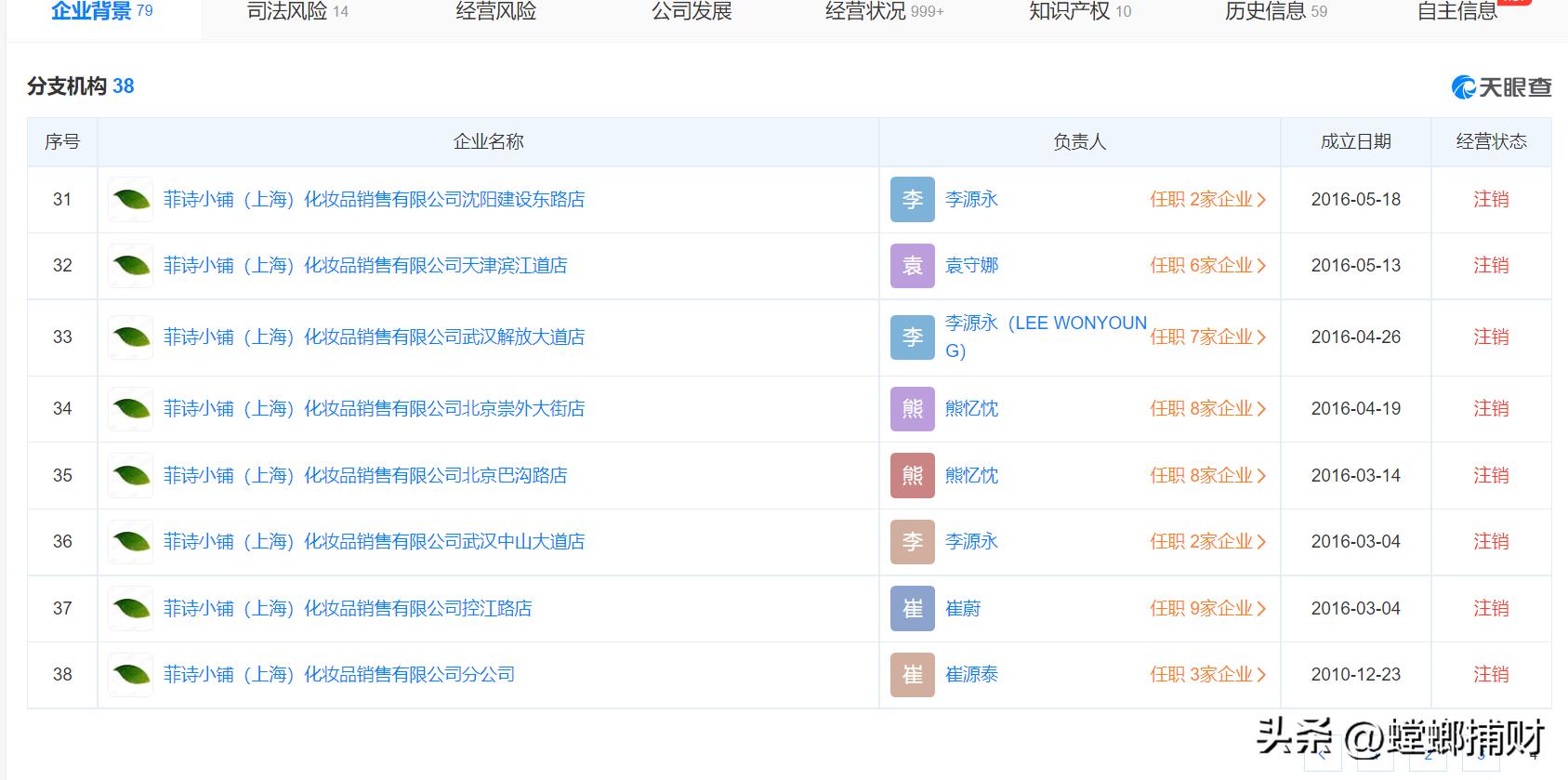Screen dimensions: 1568x780
Task: Click the leaf logo of 武汉中山大道店
Action: point(131,542)
